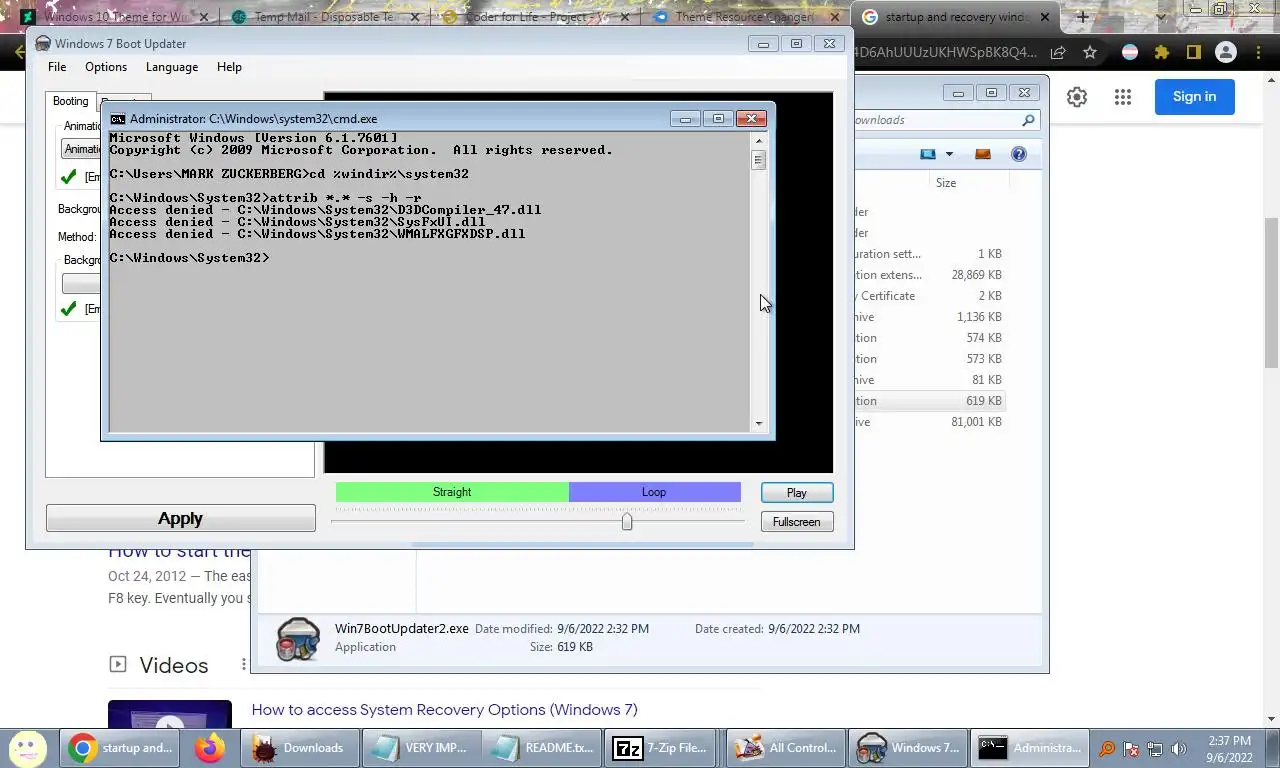The height and width of the screenshot is (768, 1280).
Task: Open the more-options dots beside the Videos heading
Action: coord(243,665)
